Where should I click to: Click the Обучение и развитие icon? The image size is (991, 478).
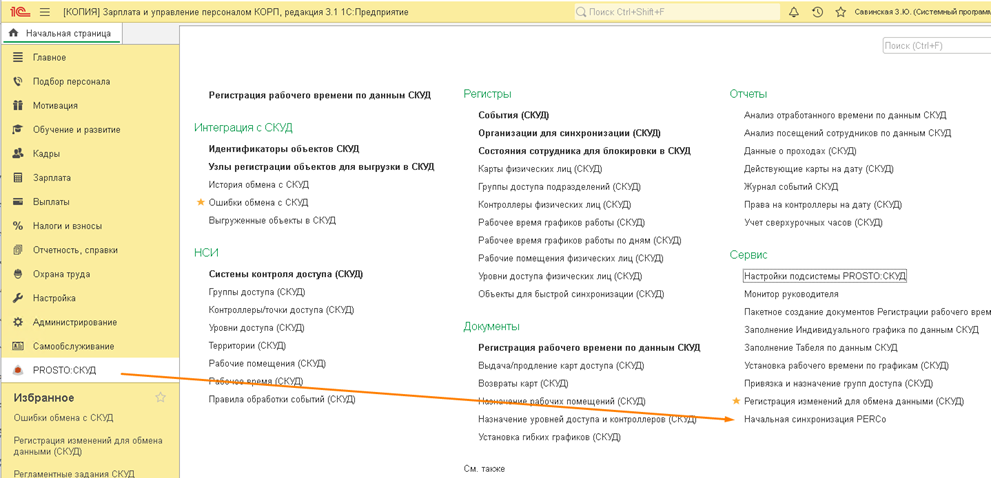coord(18,130)
